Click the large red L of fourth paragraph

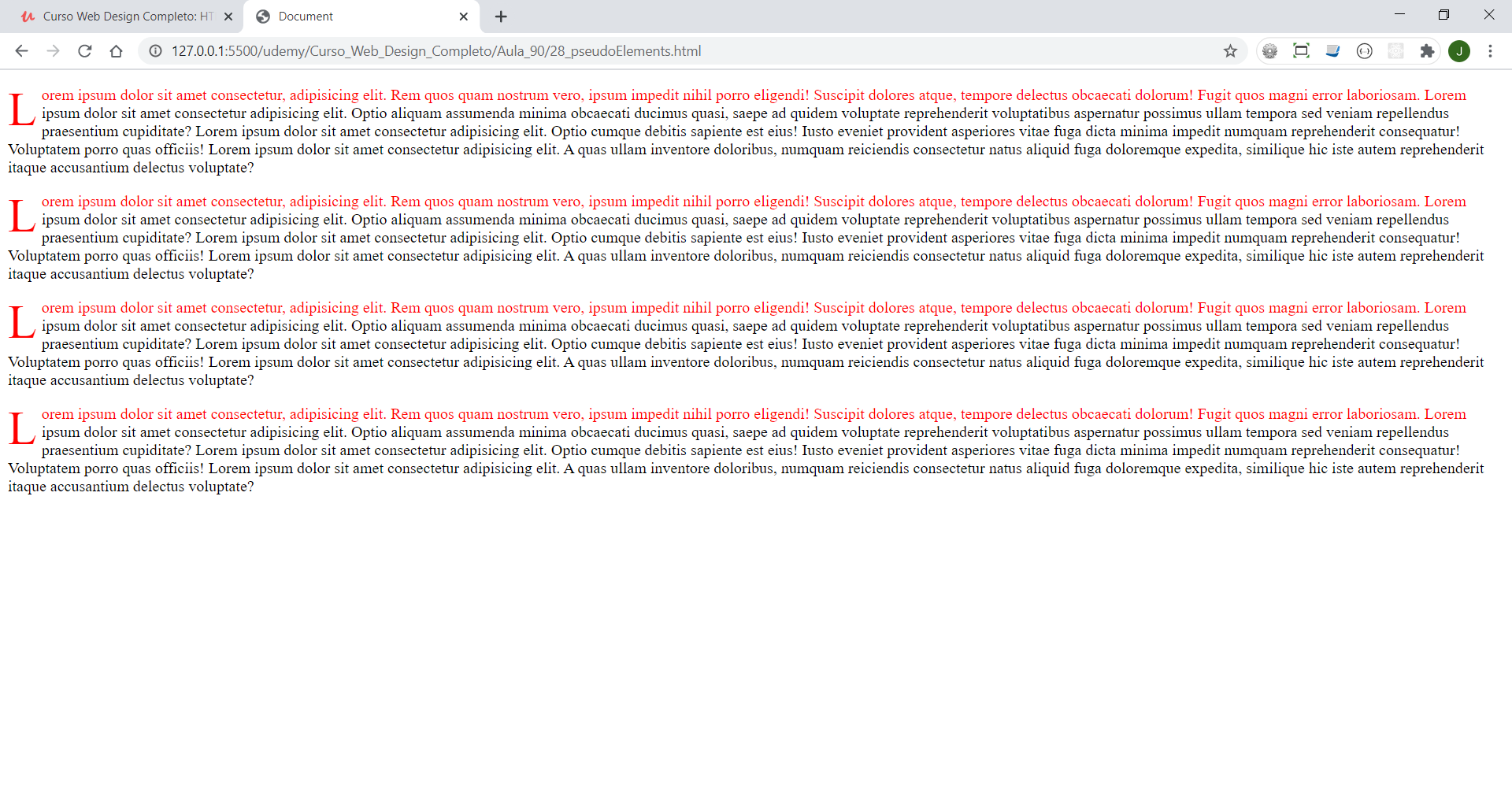click(22, 428)
